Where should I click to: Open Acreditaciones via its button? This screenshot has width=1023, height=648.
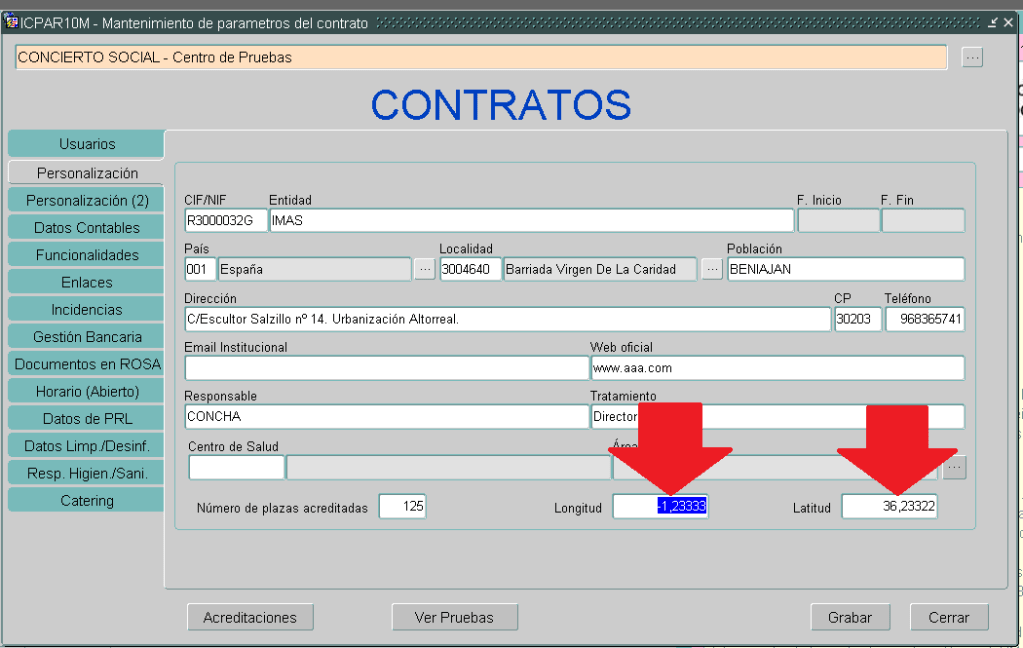pyautogui.click(x=250, y=618)
